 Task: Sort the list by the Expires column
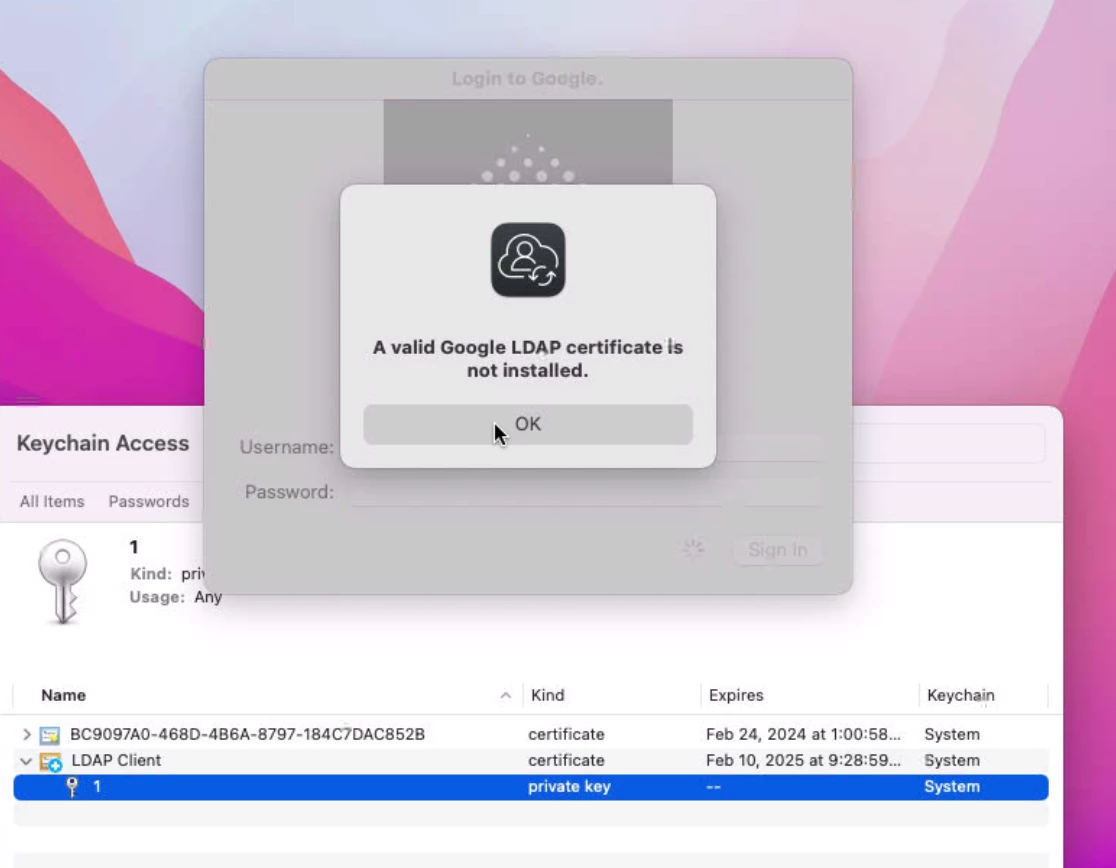click(736, 695)
